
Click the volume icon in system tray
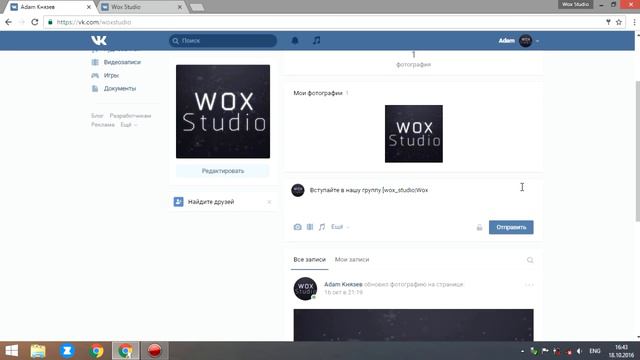[x=579, y=351]
